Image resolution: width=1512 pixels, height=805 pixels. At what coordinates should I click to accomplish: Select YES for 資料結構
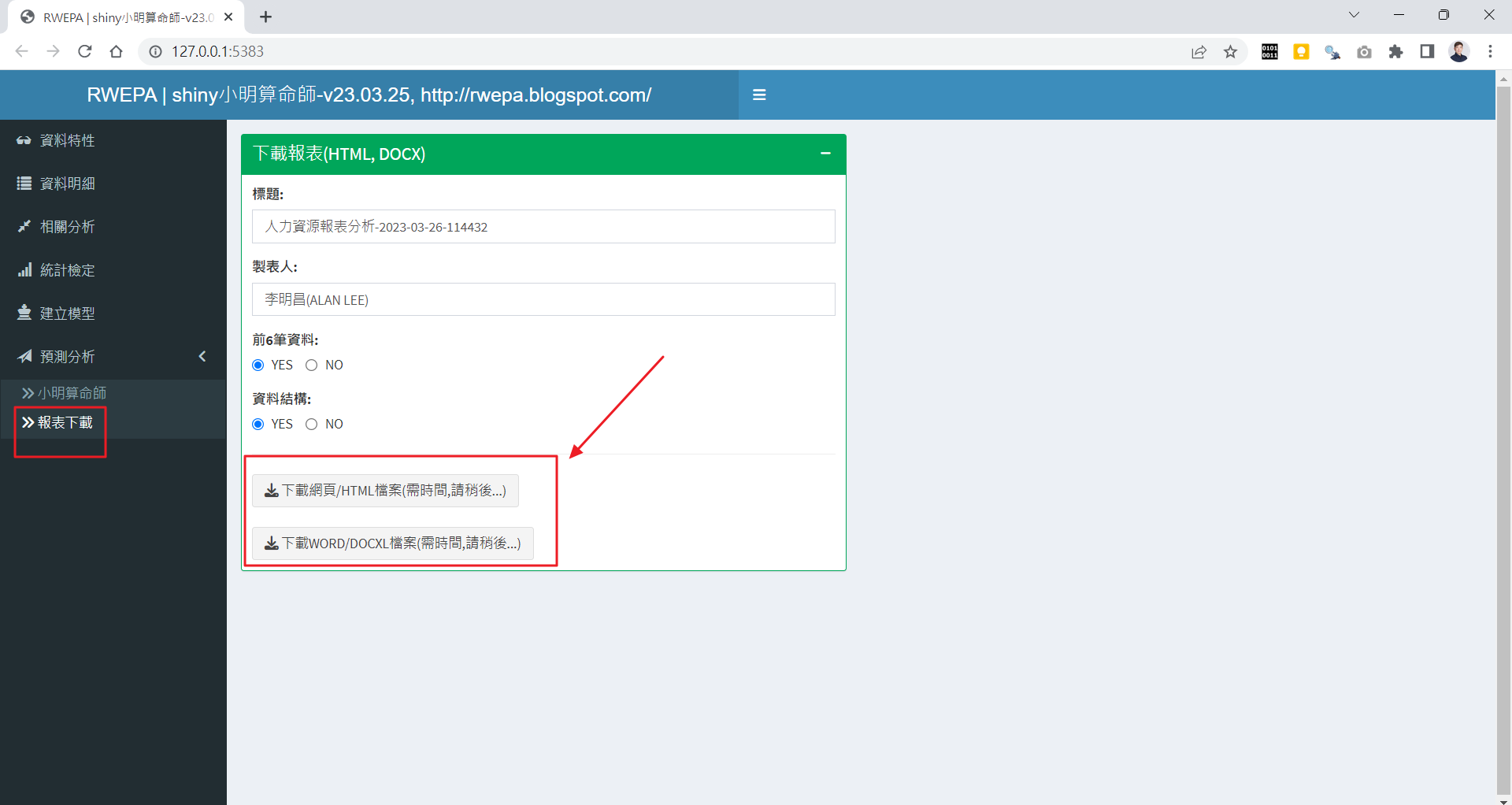258,425
